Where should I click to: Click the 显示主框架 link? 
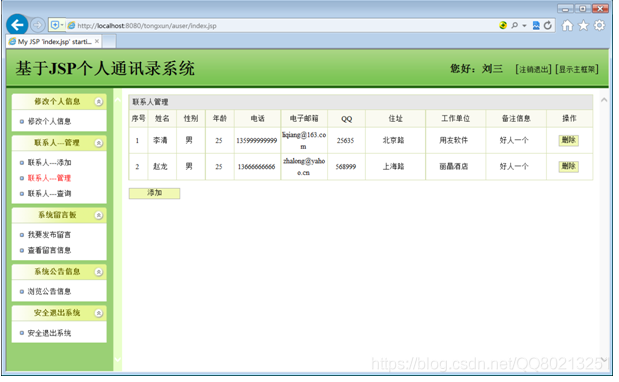point(577,69)
